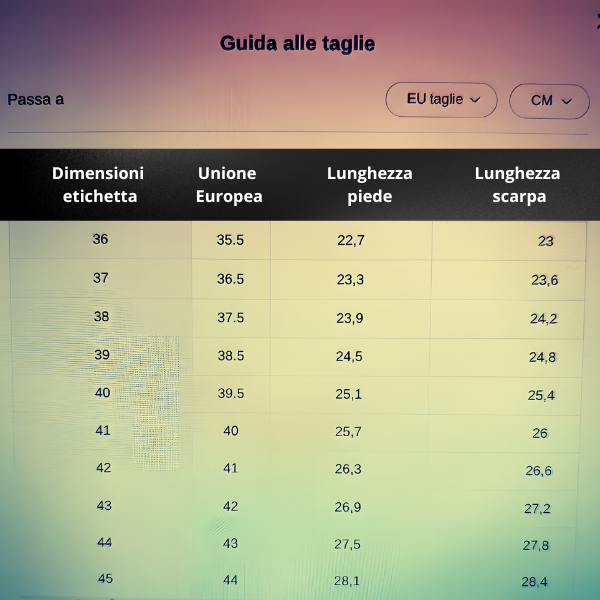Click the chevron arrow beside EU taglie
This screenshot has width=600, height=600.
pyautogui.click(x=475, y=100)
